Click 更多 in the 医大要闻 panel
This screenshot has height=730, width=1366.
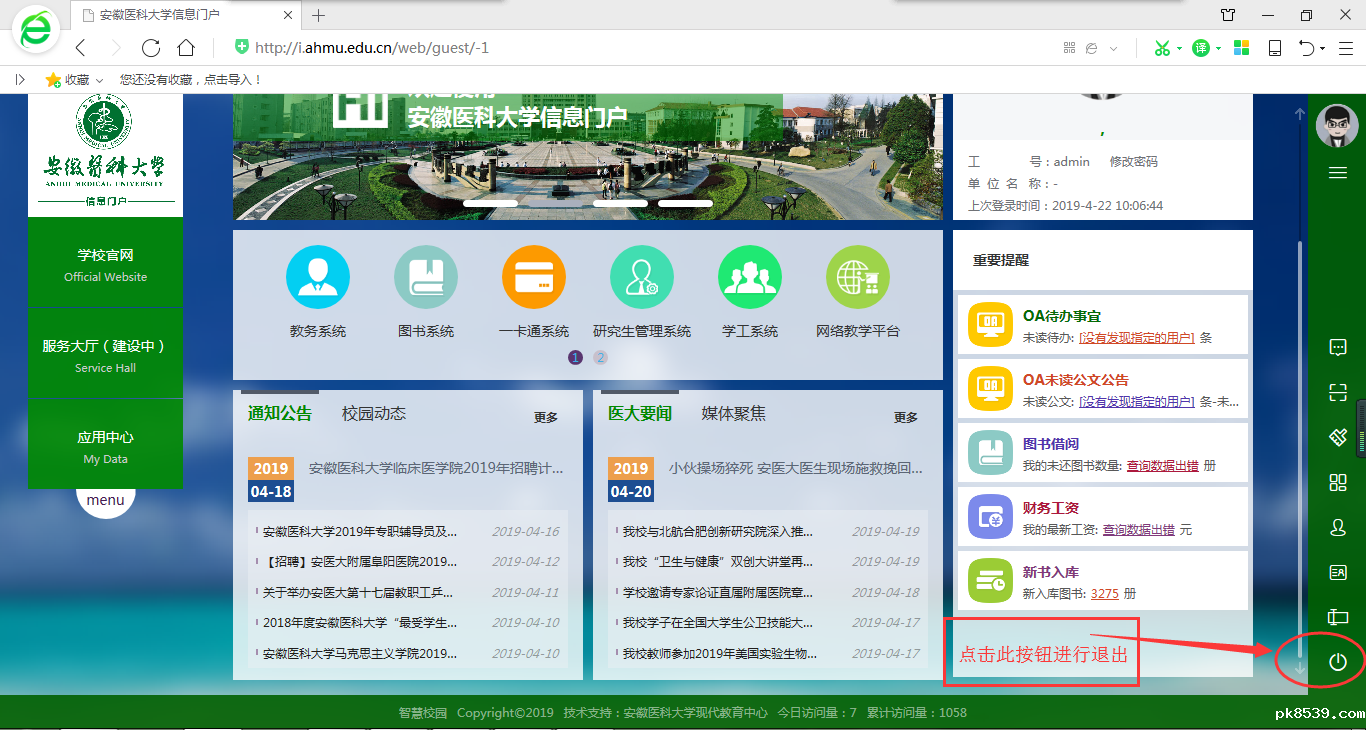pyautogui.click(x=906, y=418)
